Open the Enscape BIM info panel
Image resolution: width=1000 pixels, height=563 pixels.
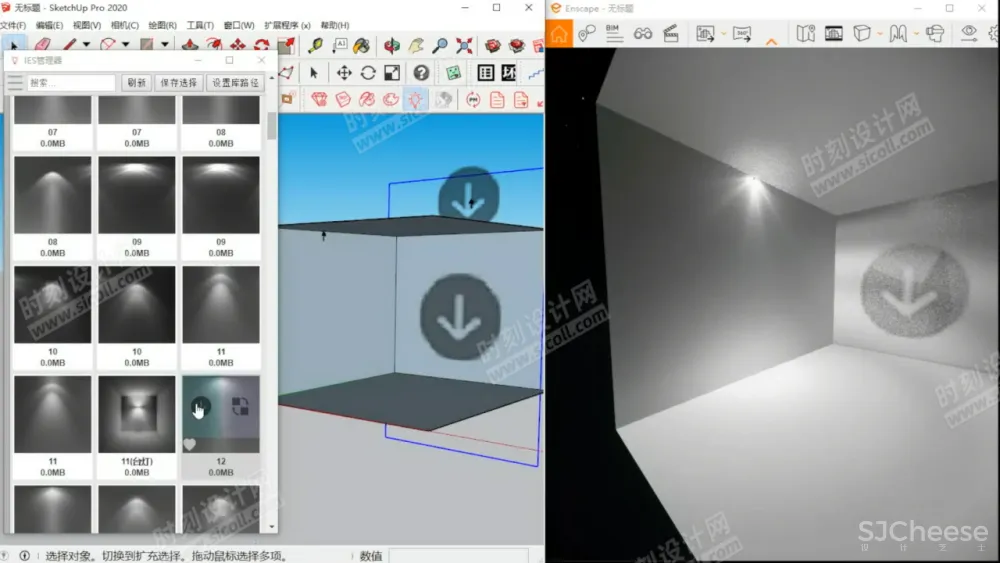[x=614, y=33]
